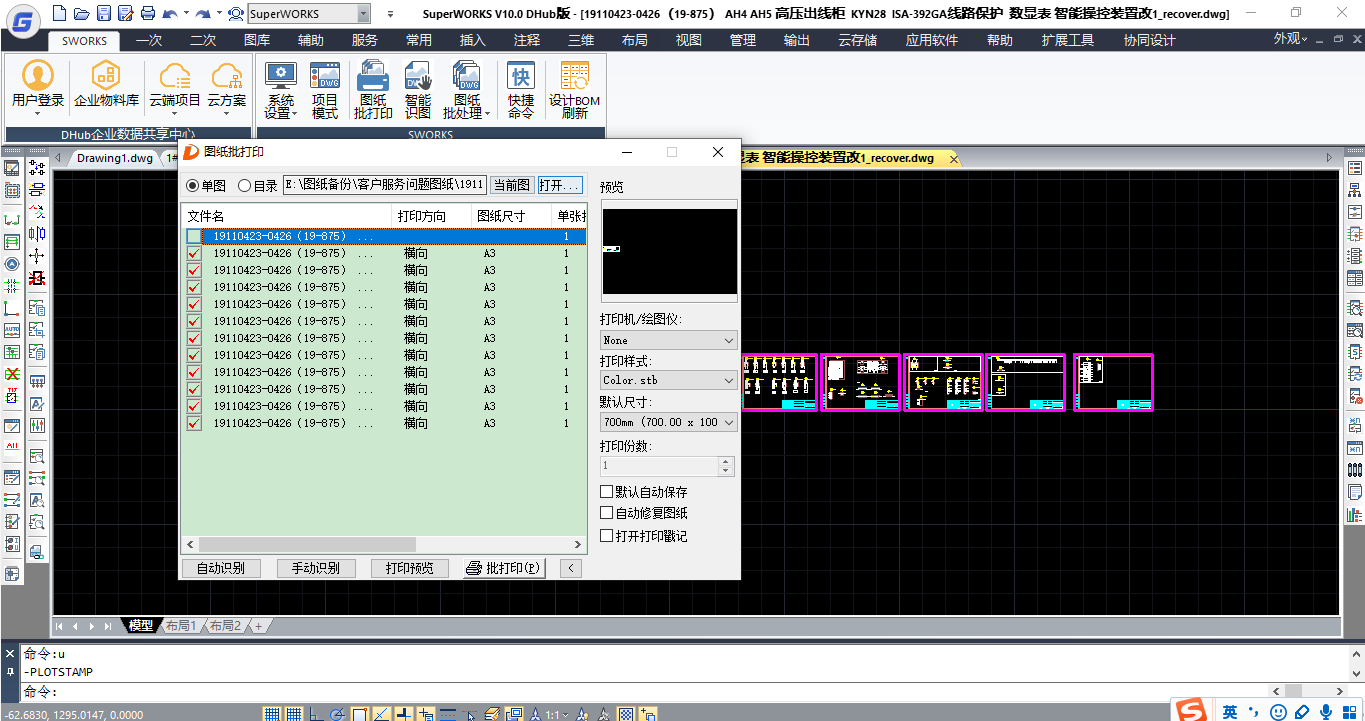Click the 文件名 column header
Image resolution: width=1365 pixels, height=721 pixels.
(x=287, y=216)
